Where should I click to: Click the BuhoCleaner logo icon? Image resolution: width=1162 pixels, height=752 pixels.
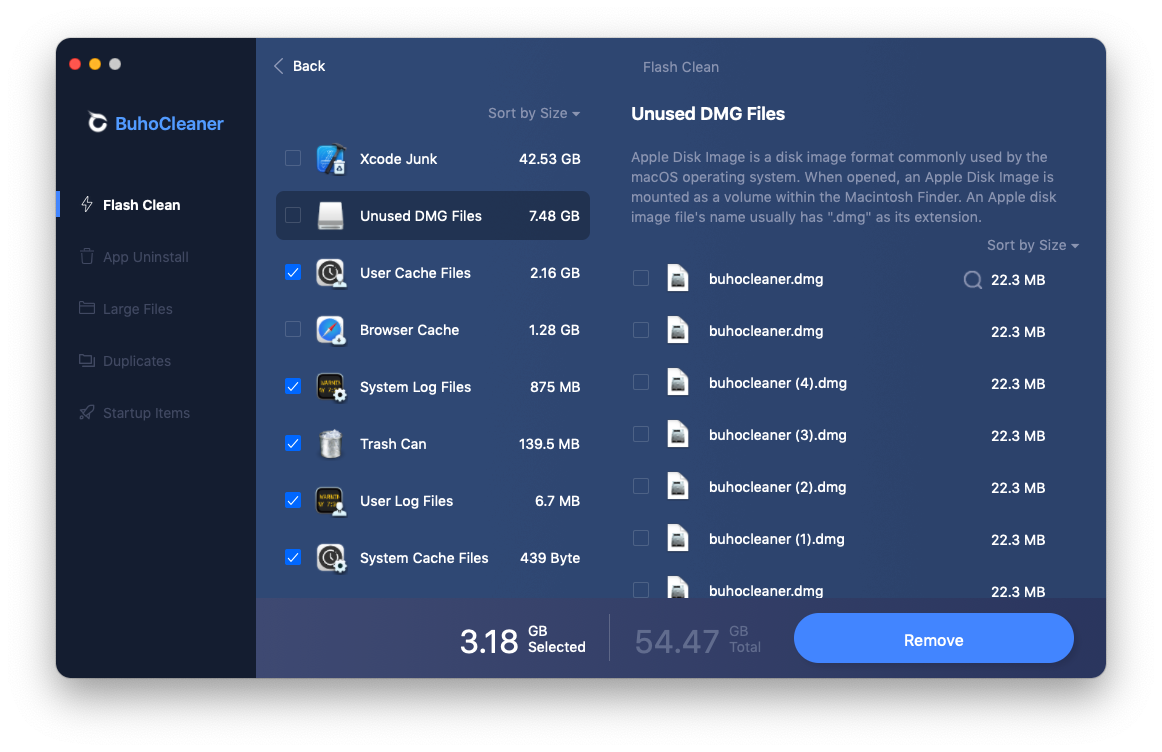tap(97, 122)
